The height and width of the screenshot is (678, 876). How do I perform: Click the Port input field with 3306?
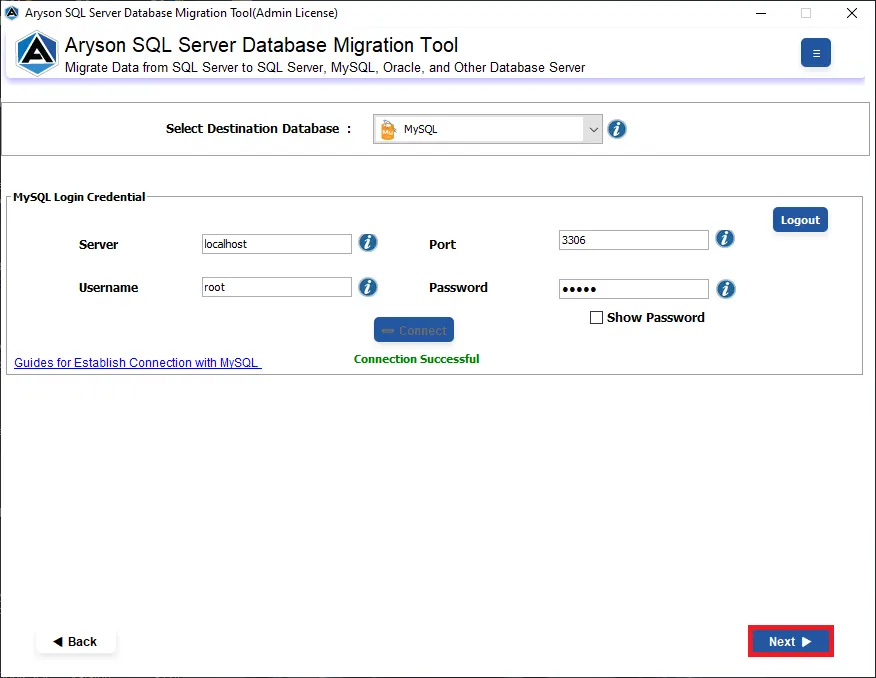634,240
